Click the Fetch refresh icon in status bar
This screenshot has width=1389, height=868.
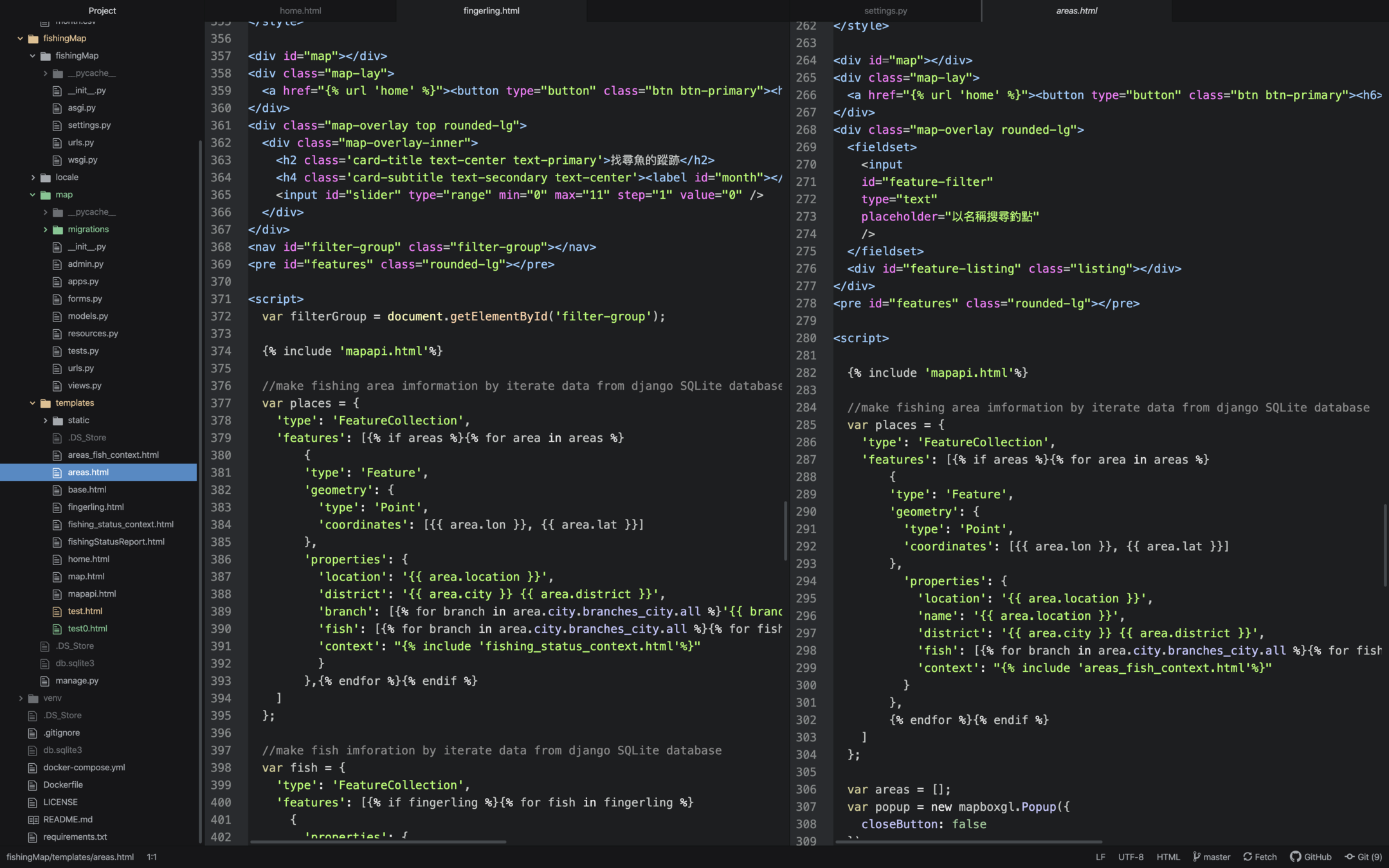point(1248,856)
